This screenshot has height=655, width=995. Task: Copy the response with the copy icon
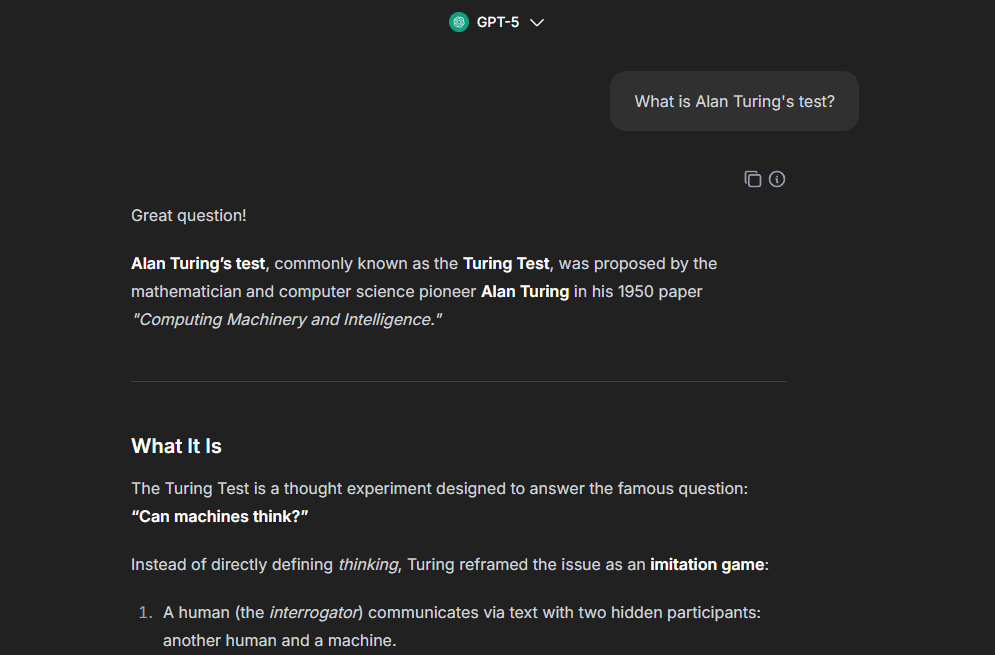(753, 179)
